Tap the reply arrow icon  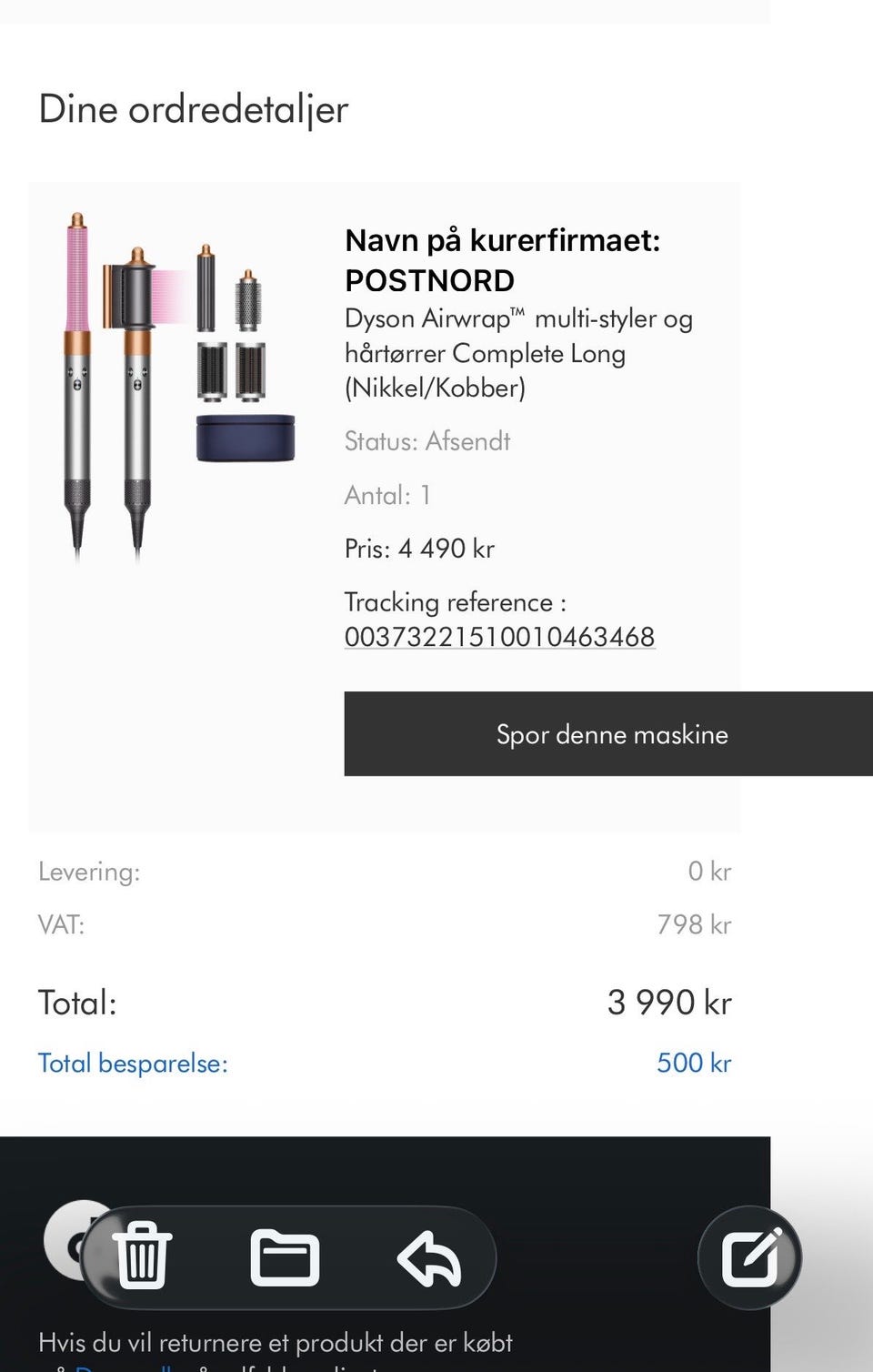tap(429, 1257)
